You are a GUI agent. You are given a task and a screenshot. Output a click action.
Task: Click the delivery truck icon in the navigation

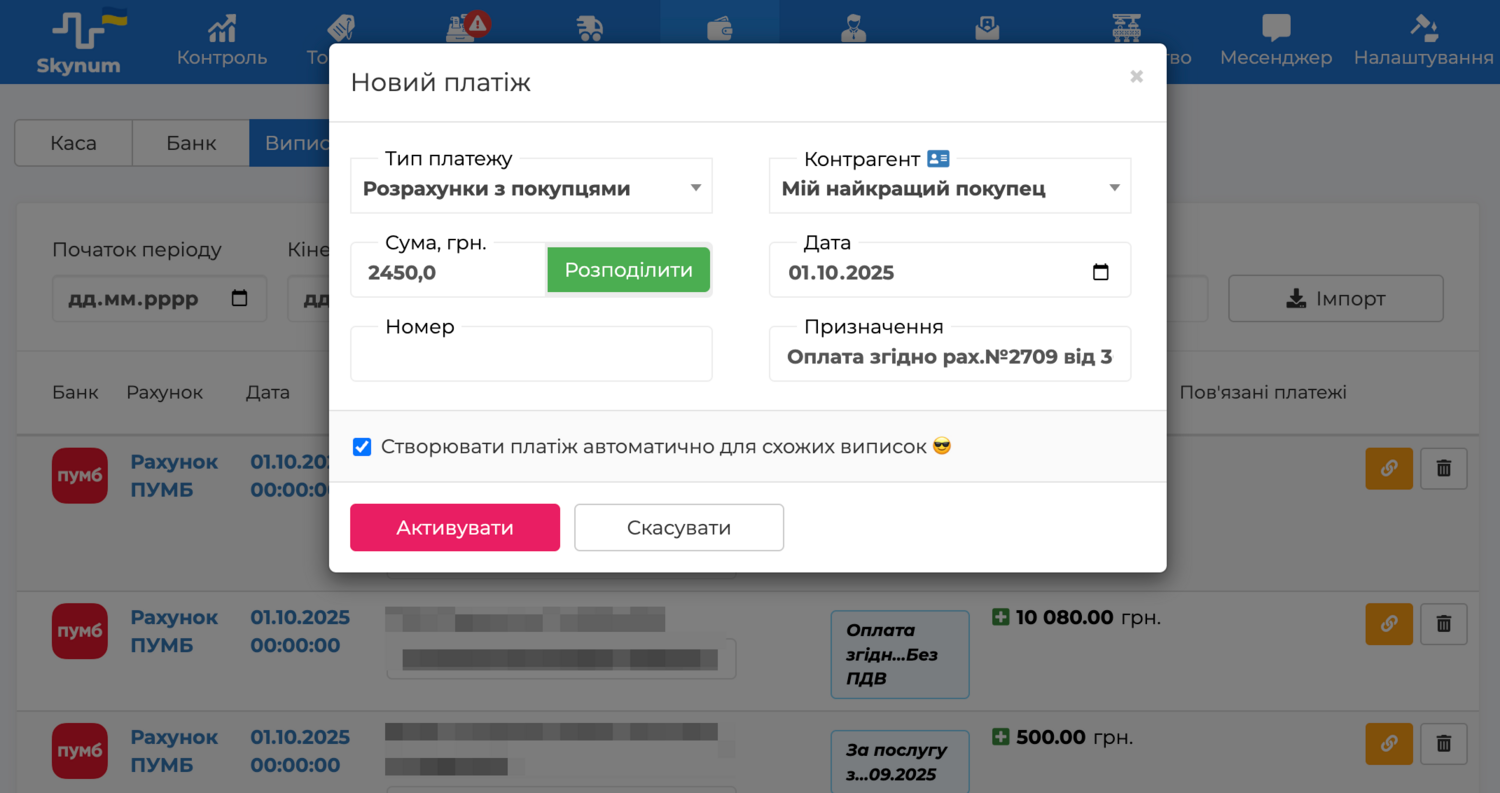(x=590, y=29)
